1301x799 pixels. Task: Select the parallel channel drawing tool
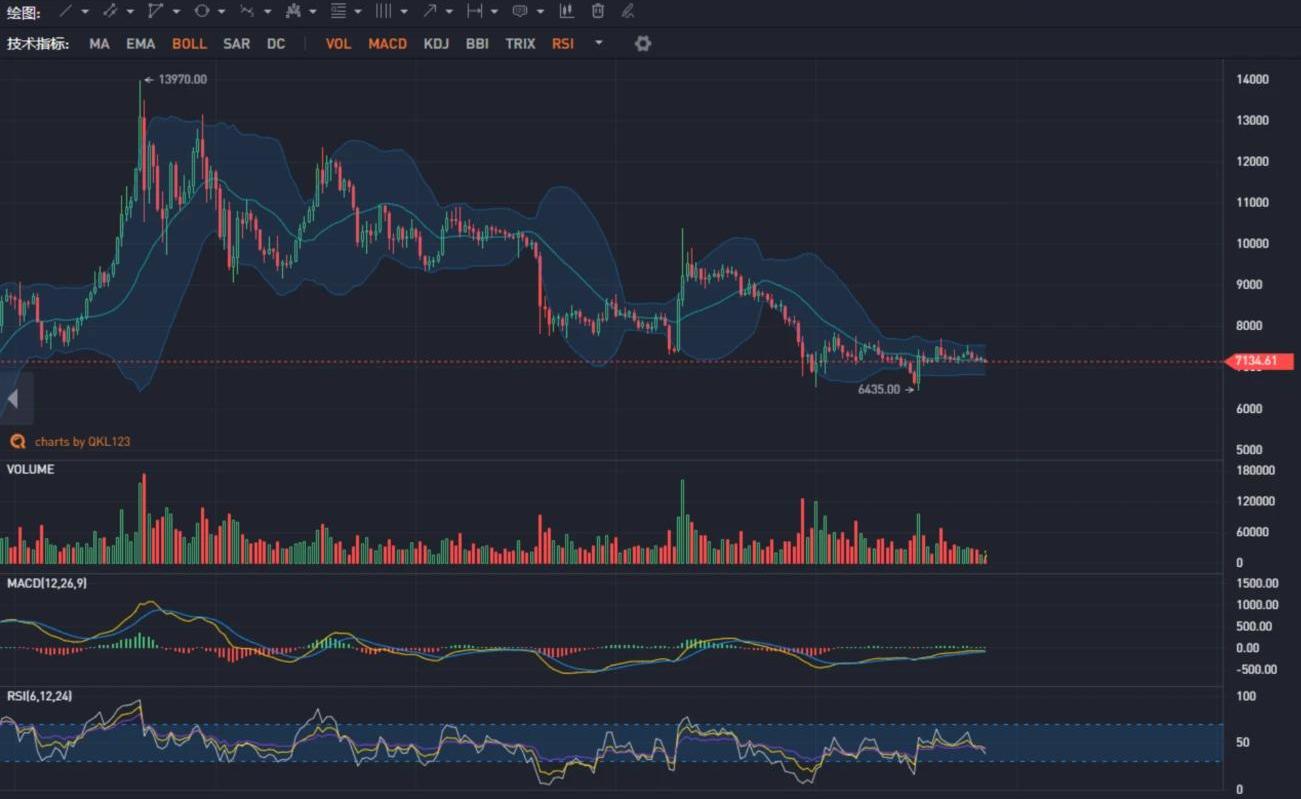click(x=109, y=11)
